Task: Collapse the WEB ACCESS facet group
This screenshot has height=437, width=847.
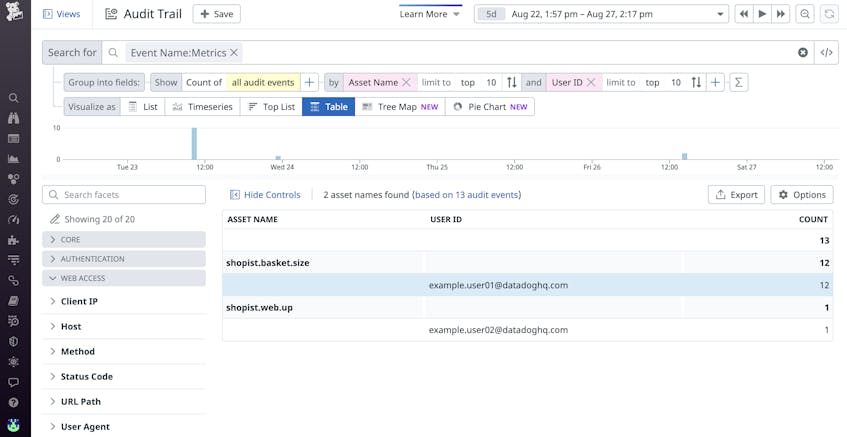Action: (x=124, y=278)
